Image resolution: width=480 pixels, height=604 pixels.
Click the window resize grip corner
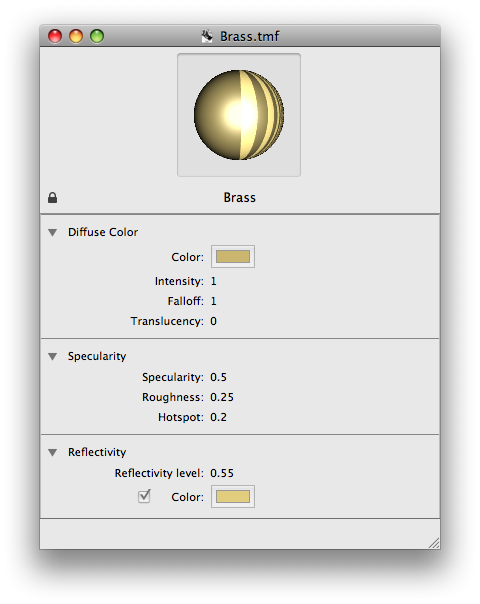coord(434,543)
